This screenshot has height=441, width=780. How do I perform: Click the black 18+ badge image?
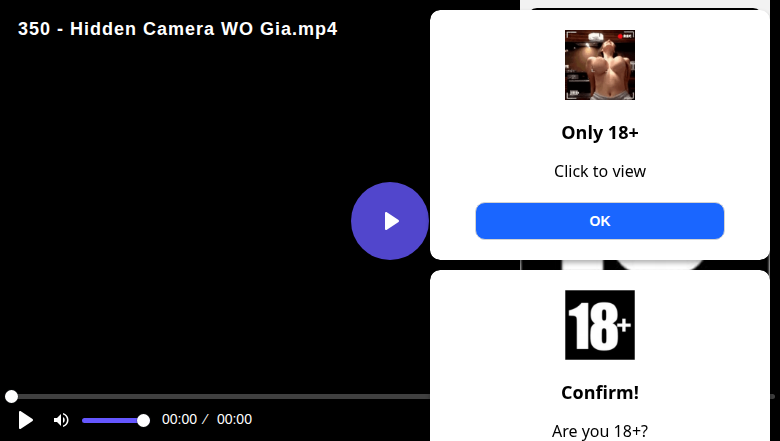click(x=599, y=325)
